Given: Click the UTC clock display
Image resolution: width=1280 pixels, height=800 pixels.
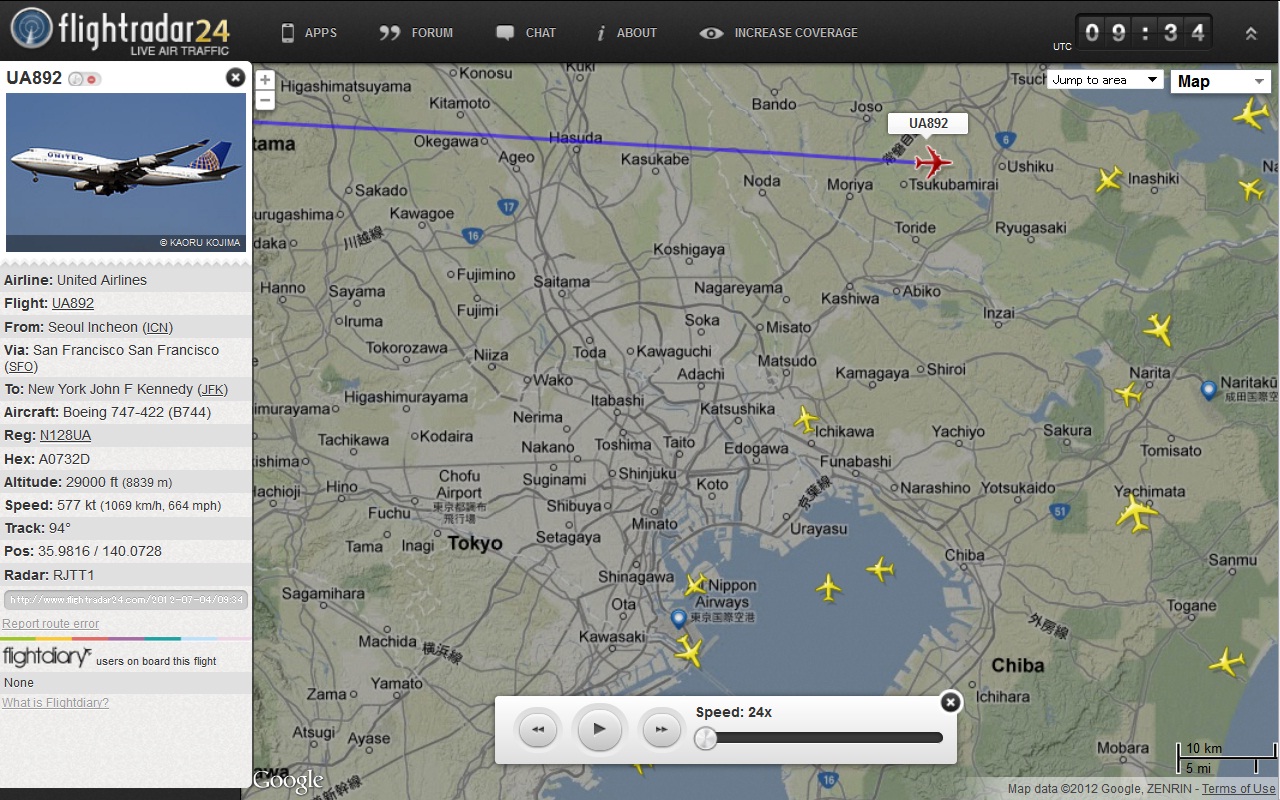Looking at the screenshot, I should 1144,33.
